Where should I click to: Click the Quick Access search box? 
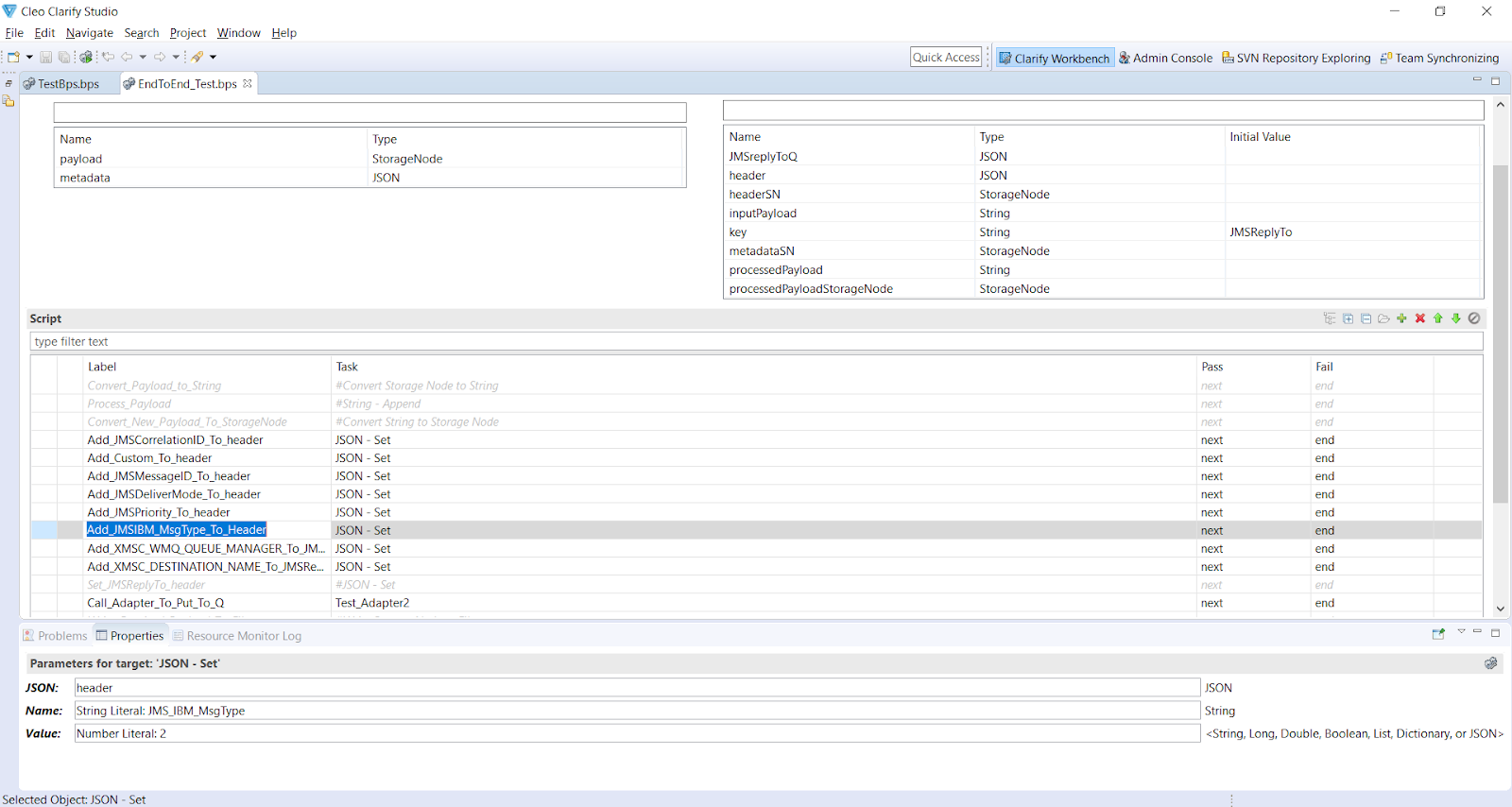(946, 57)
